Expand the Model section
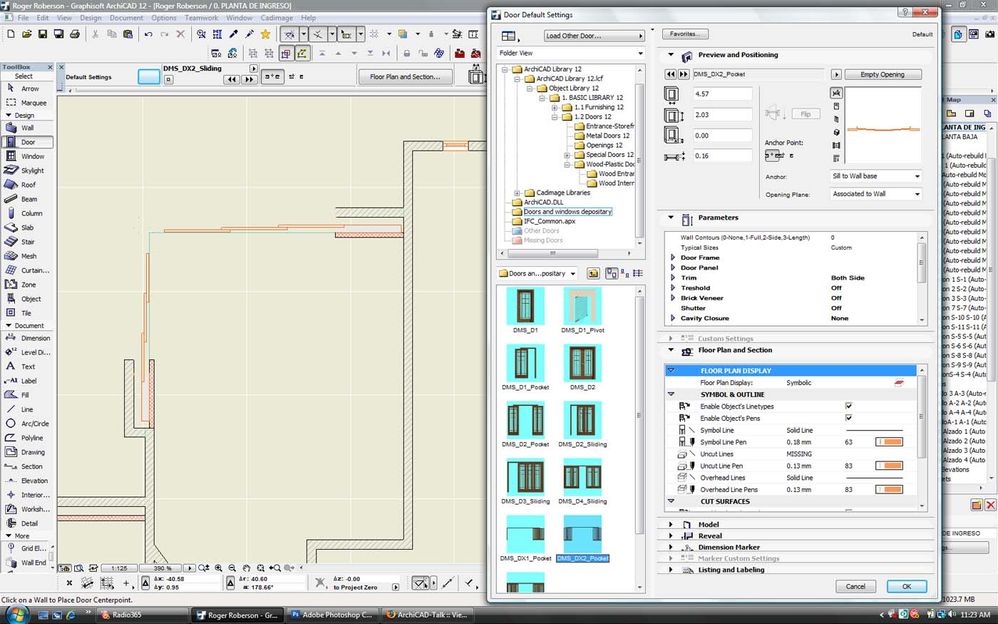The image size is (998, 624). [673, 524]
